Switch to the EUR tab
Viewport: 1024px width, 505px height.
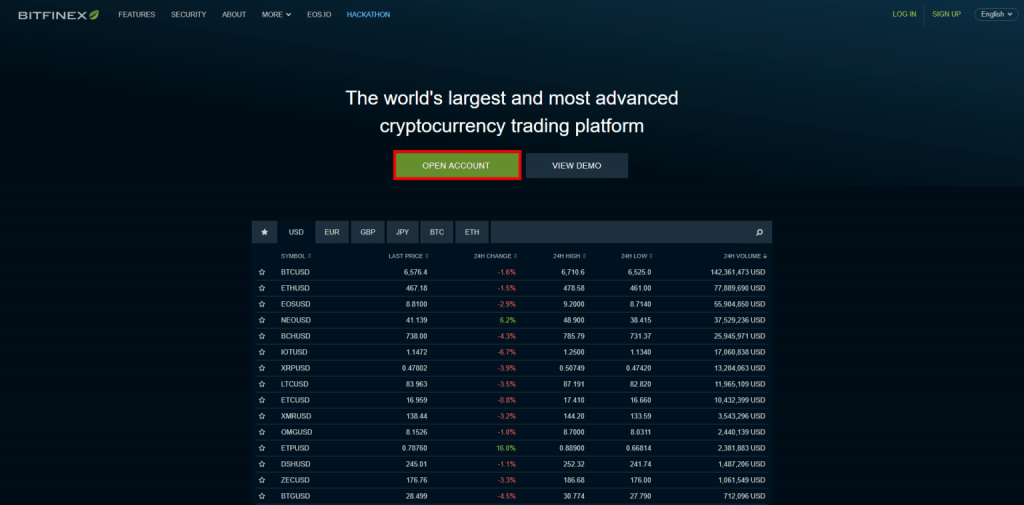point(332,232)
